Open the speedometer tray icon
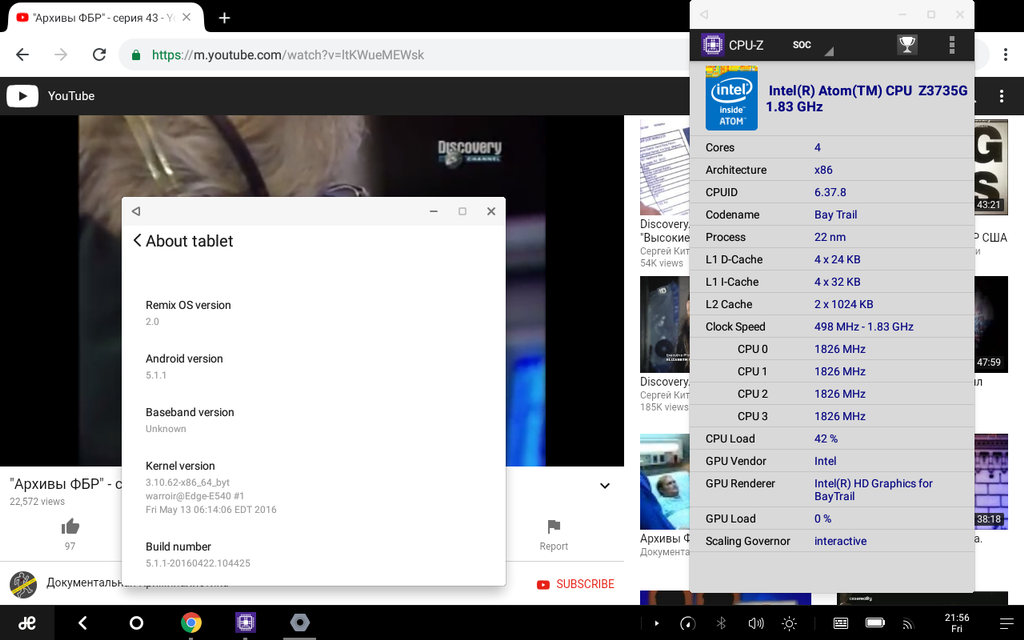Image resolution: width=1024 pixels, height=640 pixels. coord(688,624)
